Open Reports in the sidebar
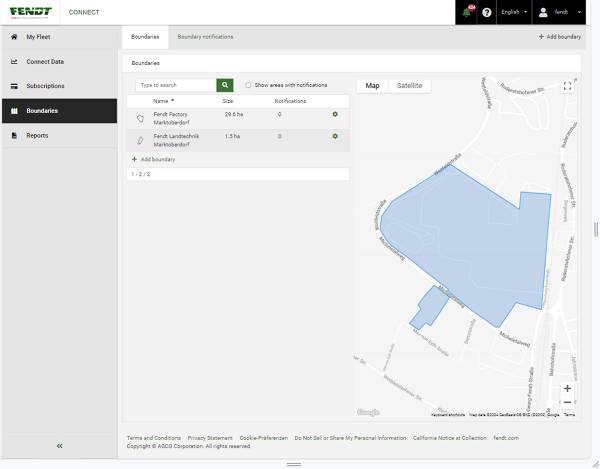Image resolution: width=600 pixels, height=469 pixels. coord(37,135)
